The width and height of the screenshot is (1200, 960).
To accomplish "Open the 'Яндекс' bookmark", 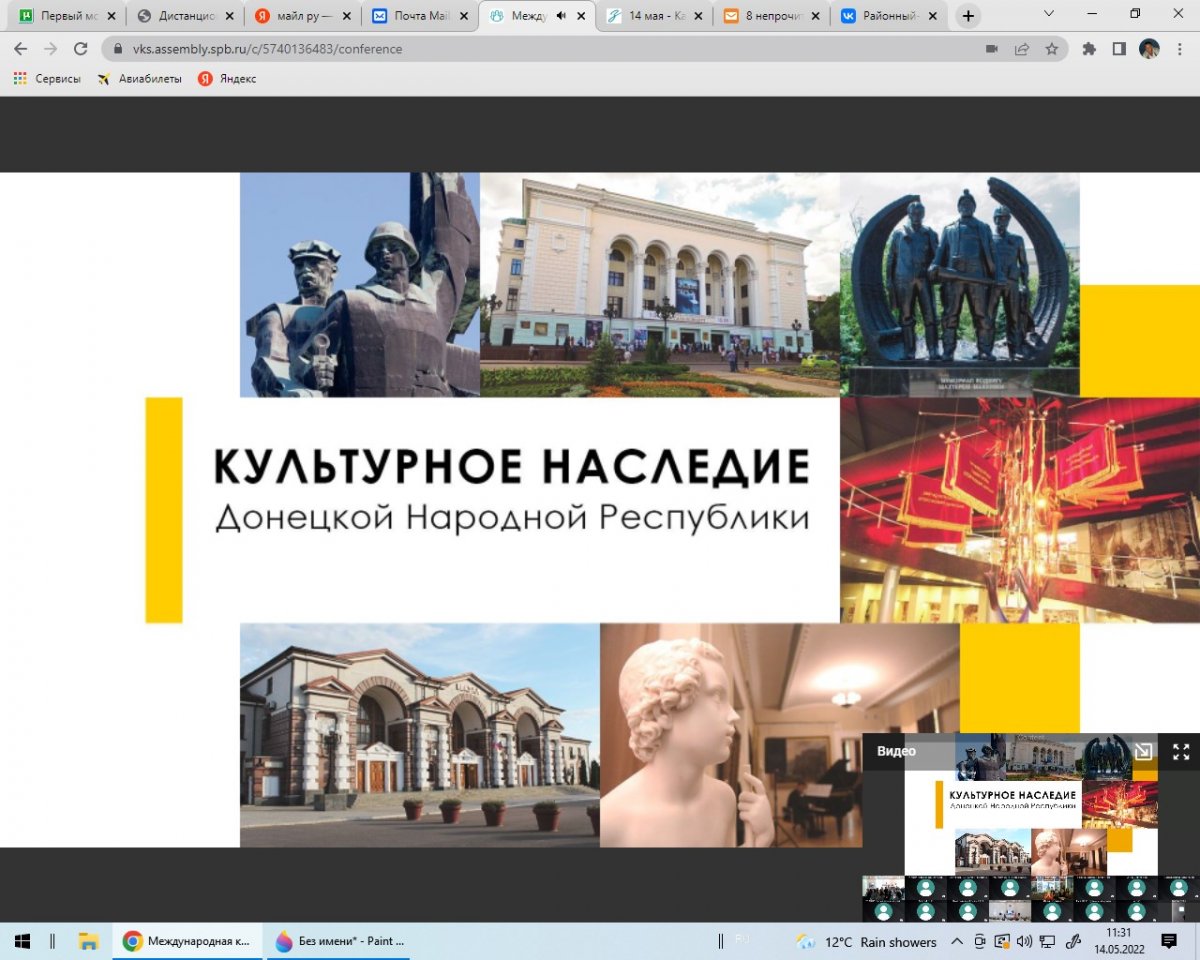I will coord(227,79).
